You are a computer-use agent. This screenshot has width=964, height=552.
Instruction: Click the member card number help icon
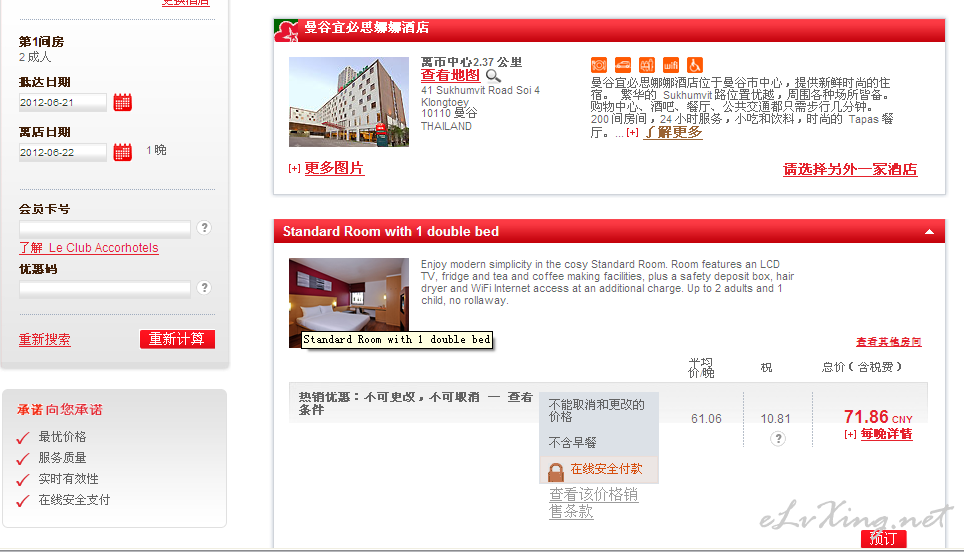tap(204, 227)
